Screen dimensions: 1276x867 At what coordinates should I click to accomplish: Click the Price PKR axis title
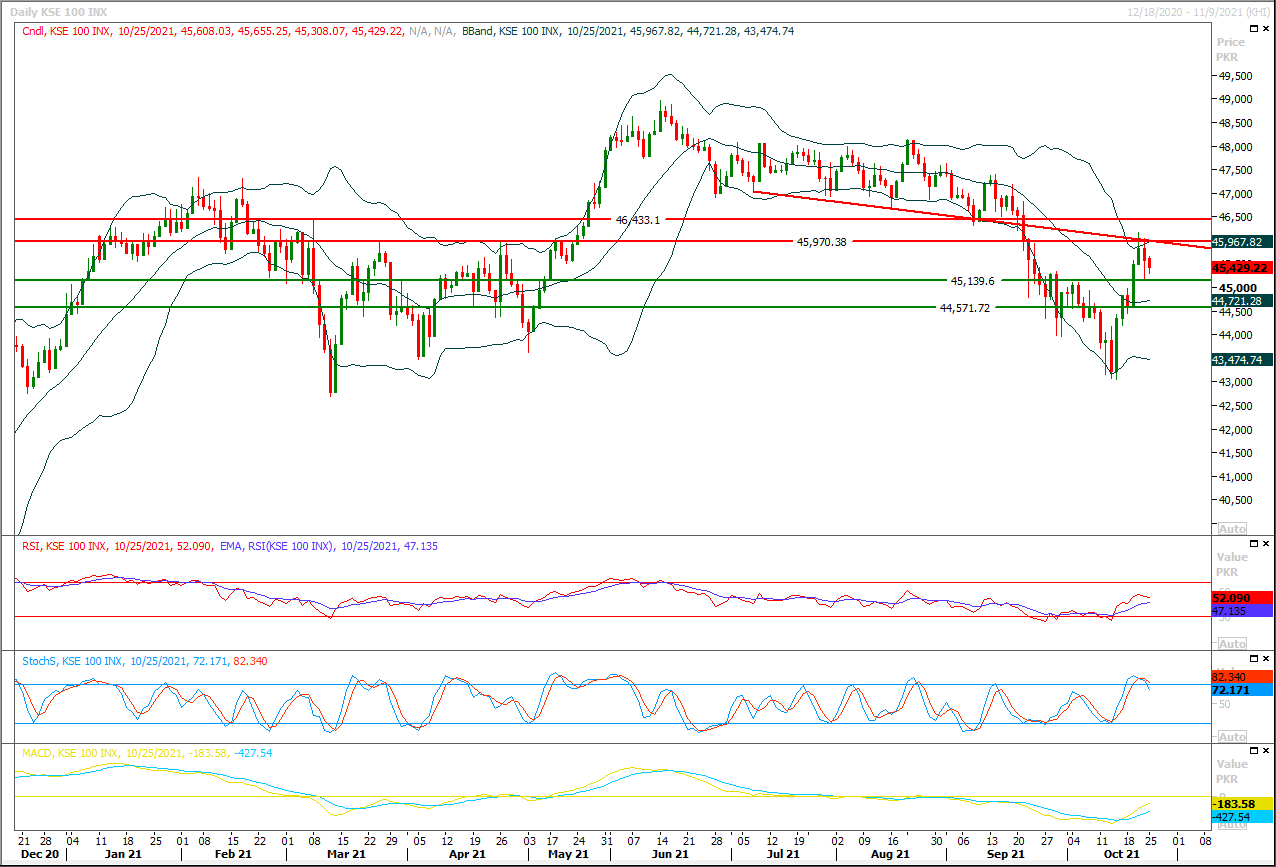1230,50
